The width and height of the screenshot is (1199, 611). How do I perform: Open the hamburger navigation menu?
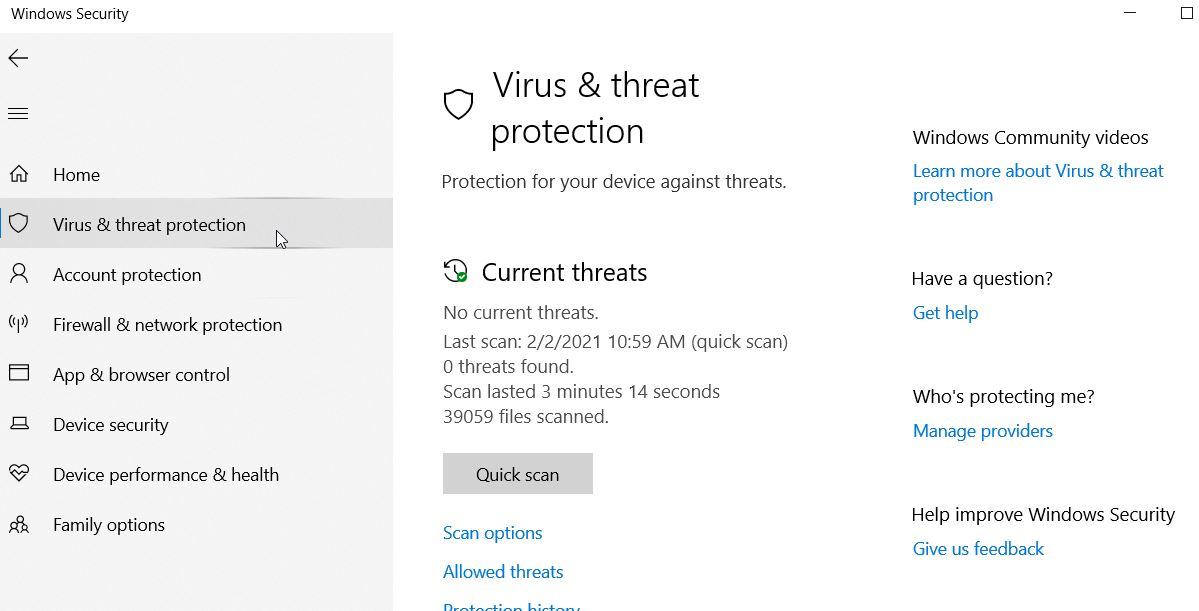(x=18, y=114)
